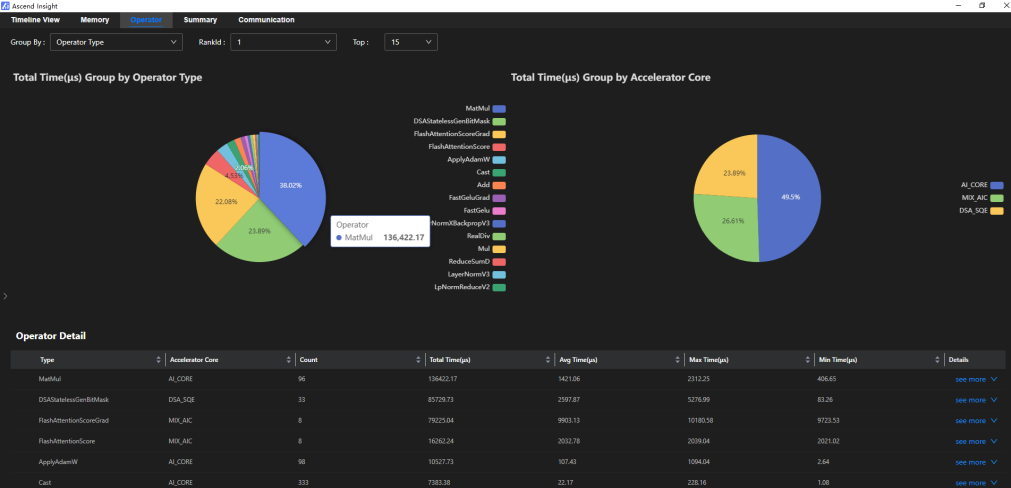Open the Top 15 dropdown
The width and height of the screenshot is (1011, 488).
click(x=411, y=43)
